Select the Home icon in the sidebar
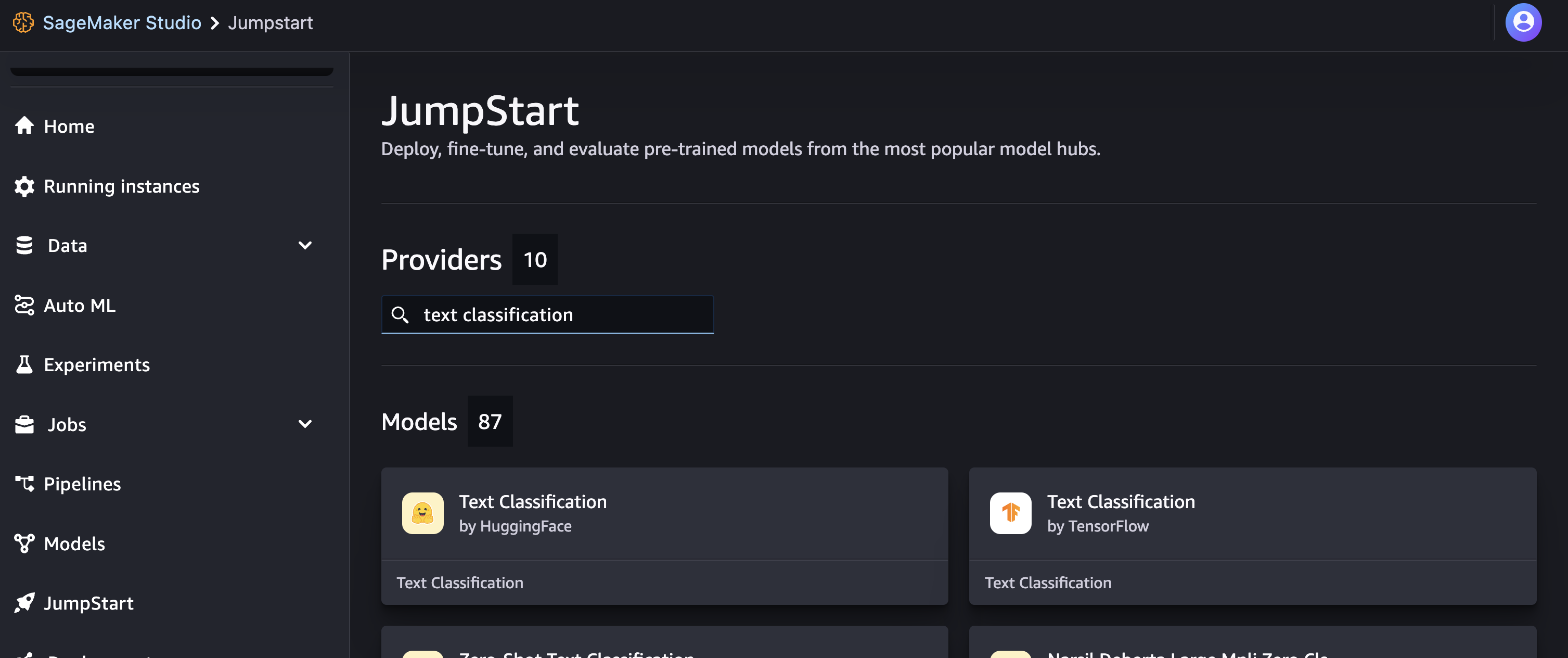 [24, 126]
